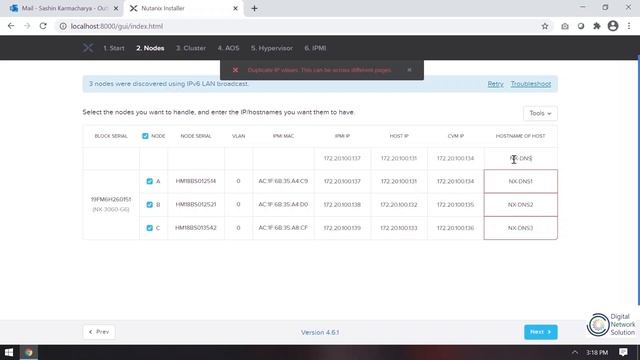Uncheck node C checkbox
The image size is (640, 360).
coord(149,228)
